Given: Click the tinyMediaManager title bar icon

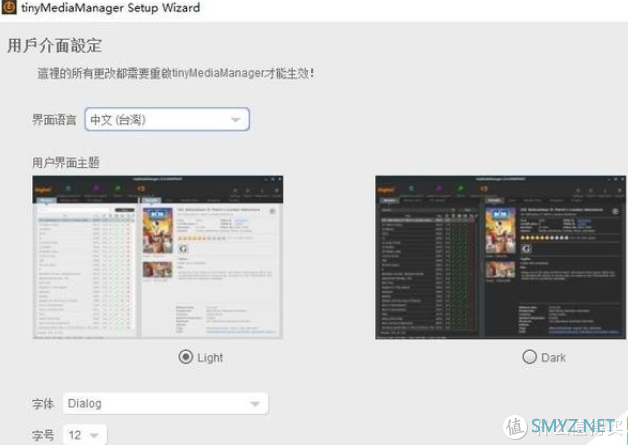Looking at the screenshot, I should 9,7.
